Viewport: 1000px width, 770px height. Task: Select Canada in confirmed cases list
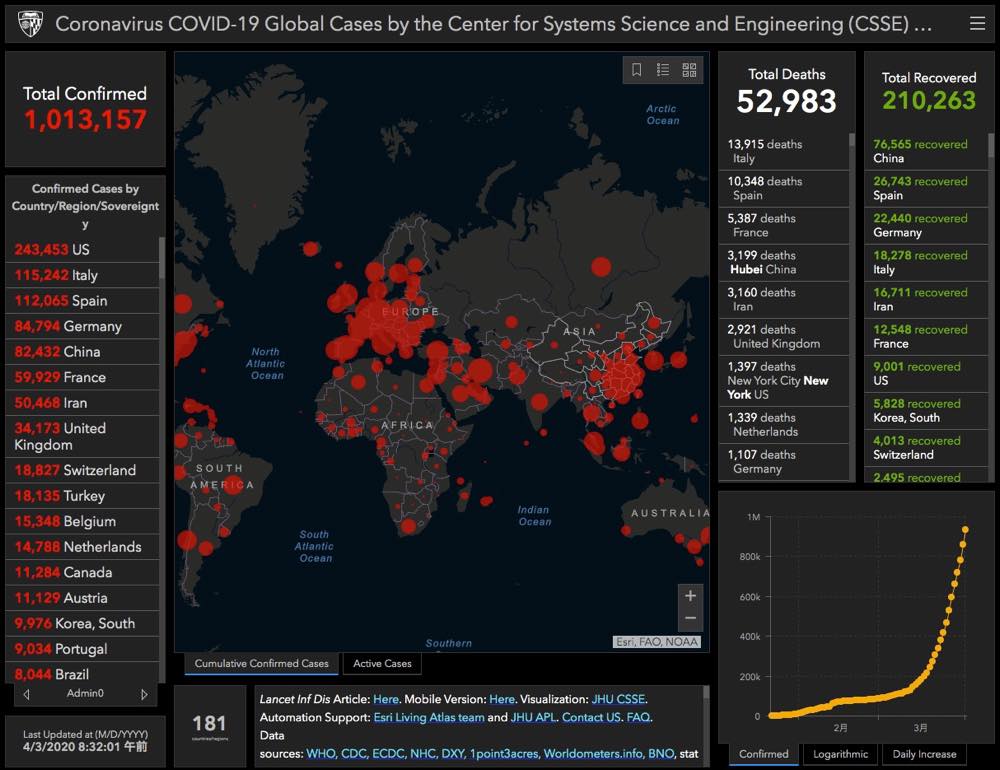[x=82, y=572]
